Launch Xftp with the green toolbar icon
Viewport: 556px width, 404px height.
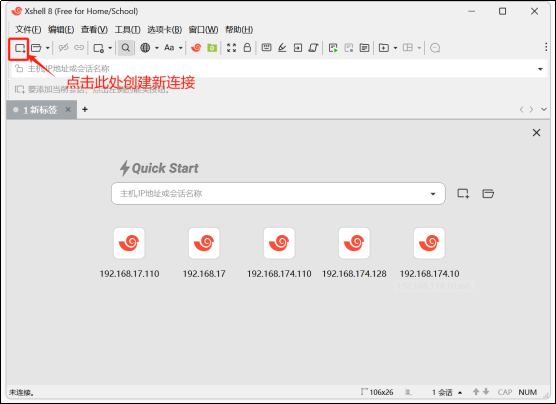(x=212, y=48)
